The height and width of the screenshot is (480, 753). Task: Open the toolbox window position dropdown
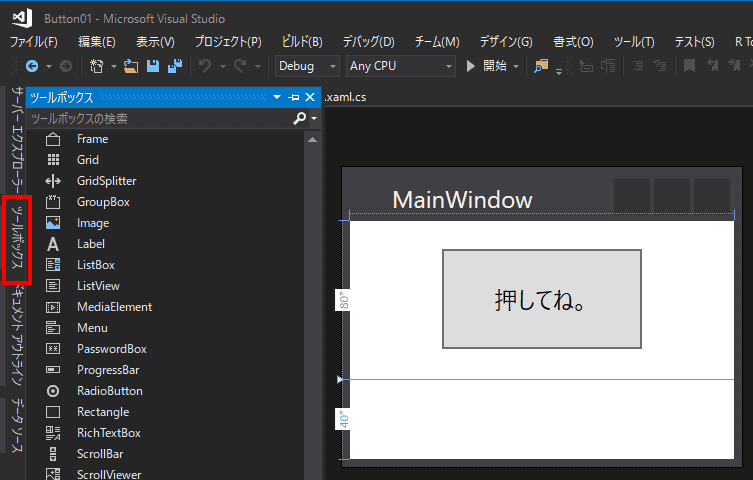pos(277,97)
